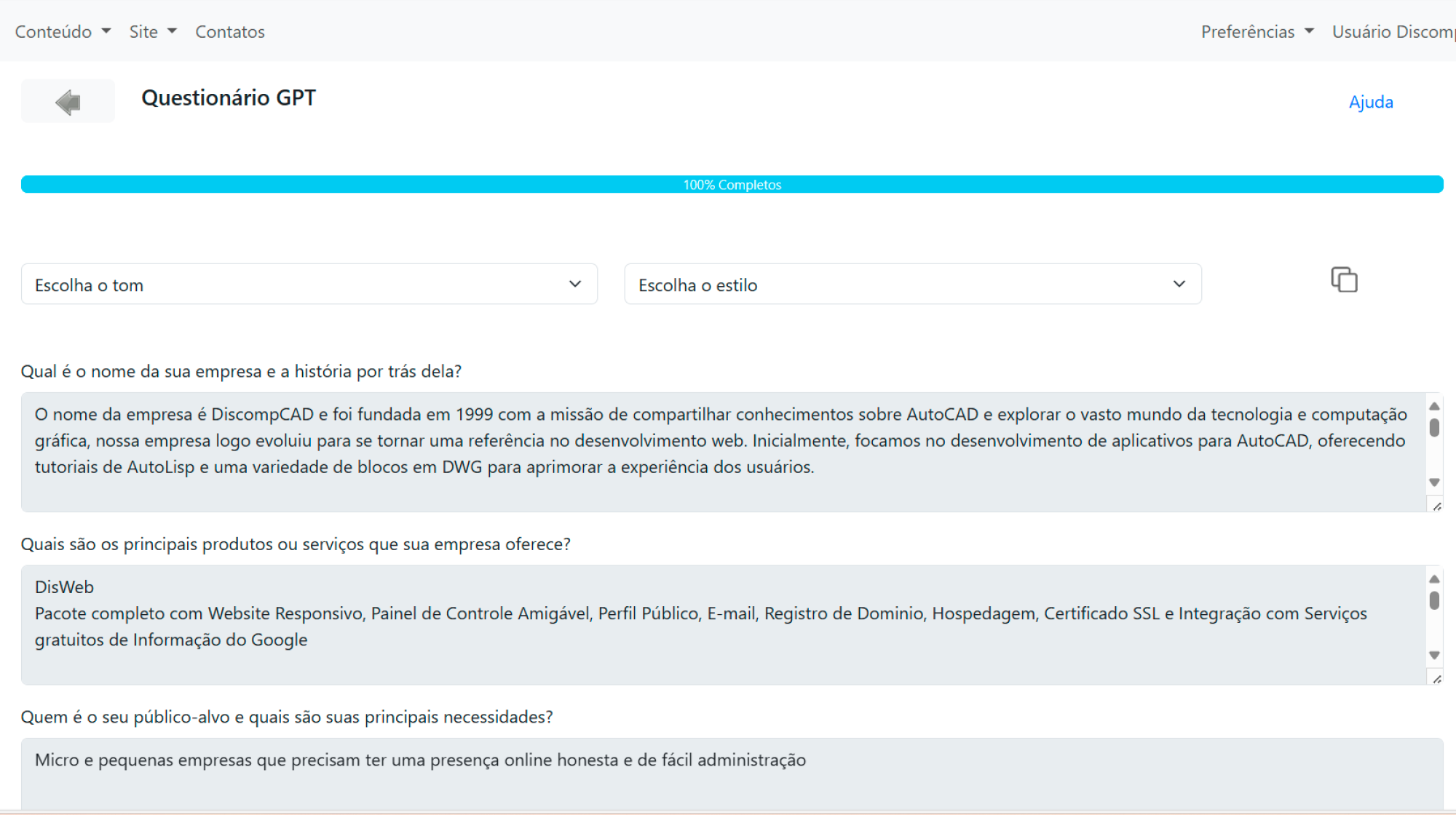This screenshot has width=1456, height=815.
Task: Expand the Escolha o tom dropdown
Action: 309,284
